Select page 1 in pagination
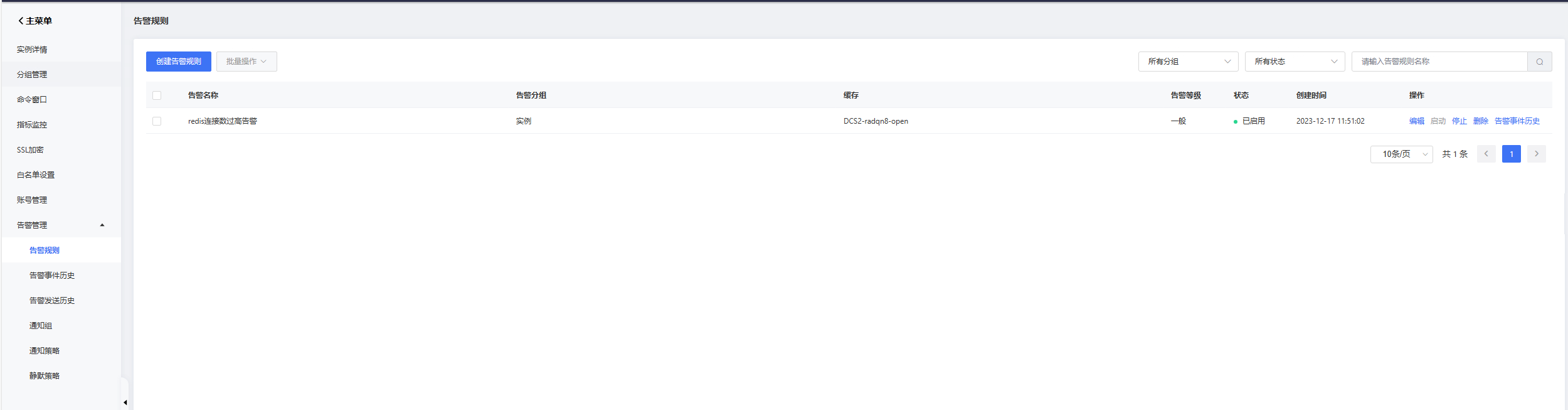1568x410 pixels. [x=1511, y=154]
